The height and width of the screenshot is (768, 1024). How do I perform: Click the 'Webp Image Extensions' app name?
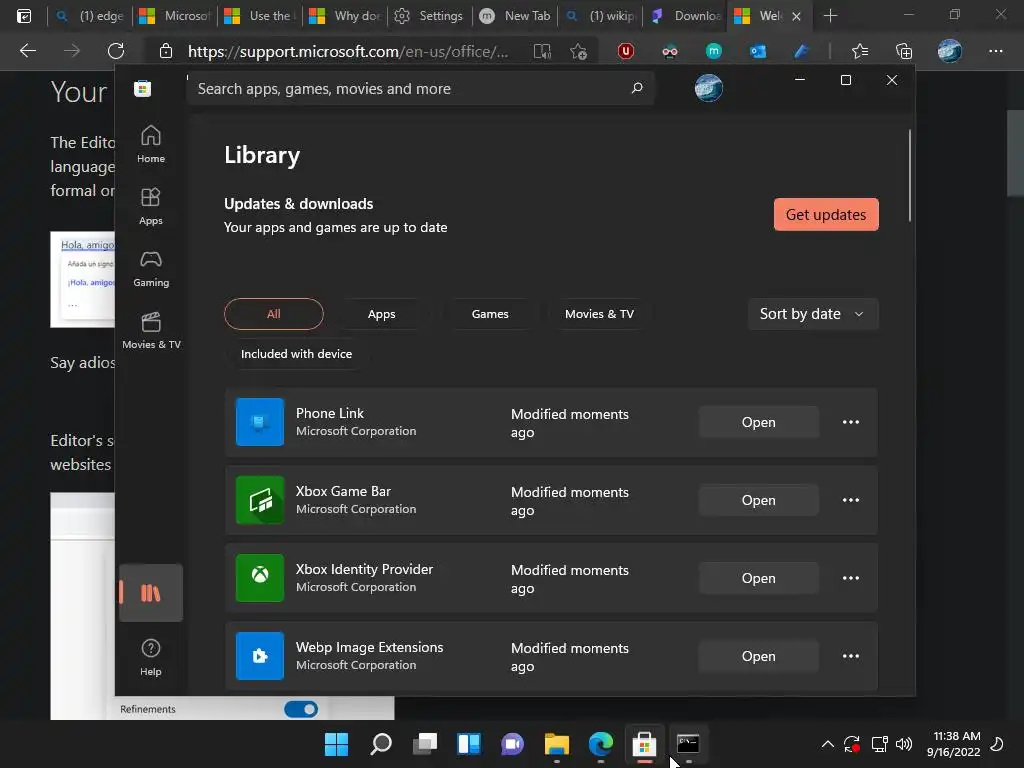pyautogui.click(x=369, y=647)
